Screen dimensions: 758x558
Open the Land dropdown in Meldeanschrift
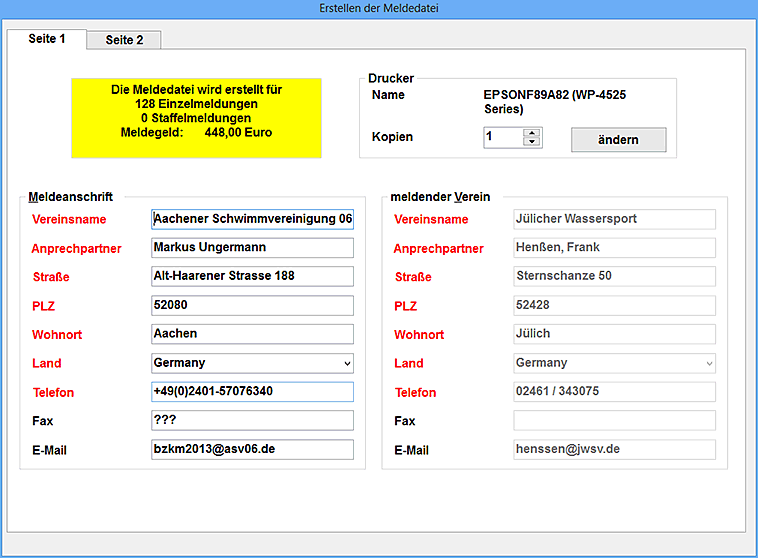pos(347,363)
